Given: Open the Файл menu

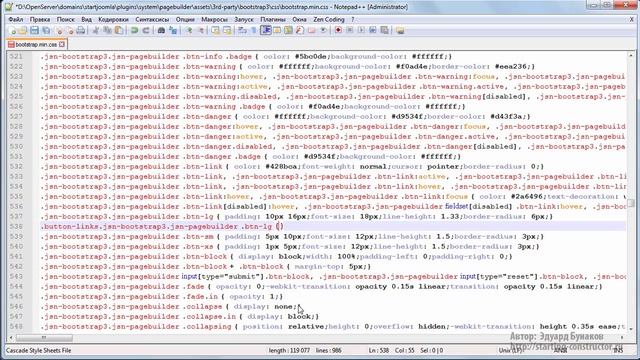Looking at the screenshot, I should [x=16, y=19].
